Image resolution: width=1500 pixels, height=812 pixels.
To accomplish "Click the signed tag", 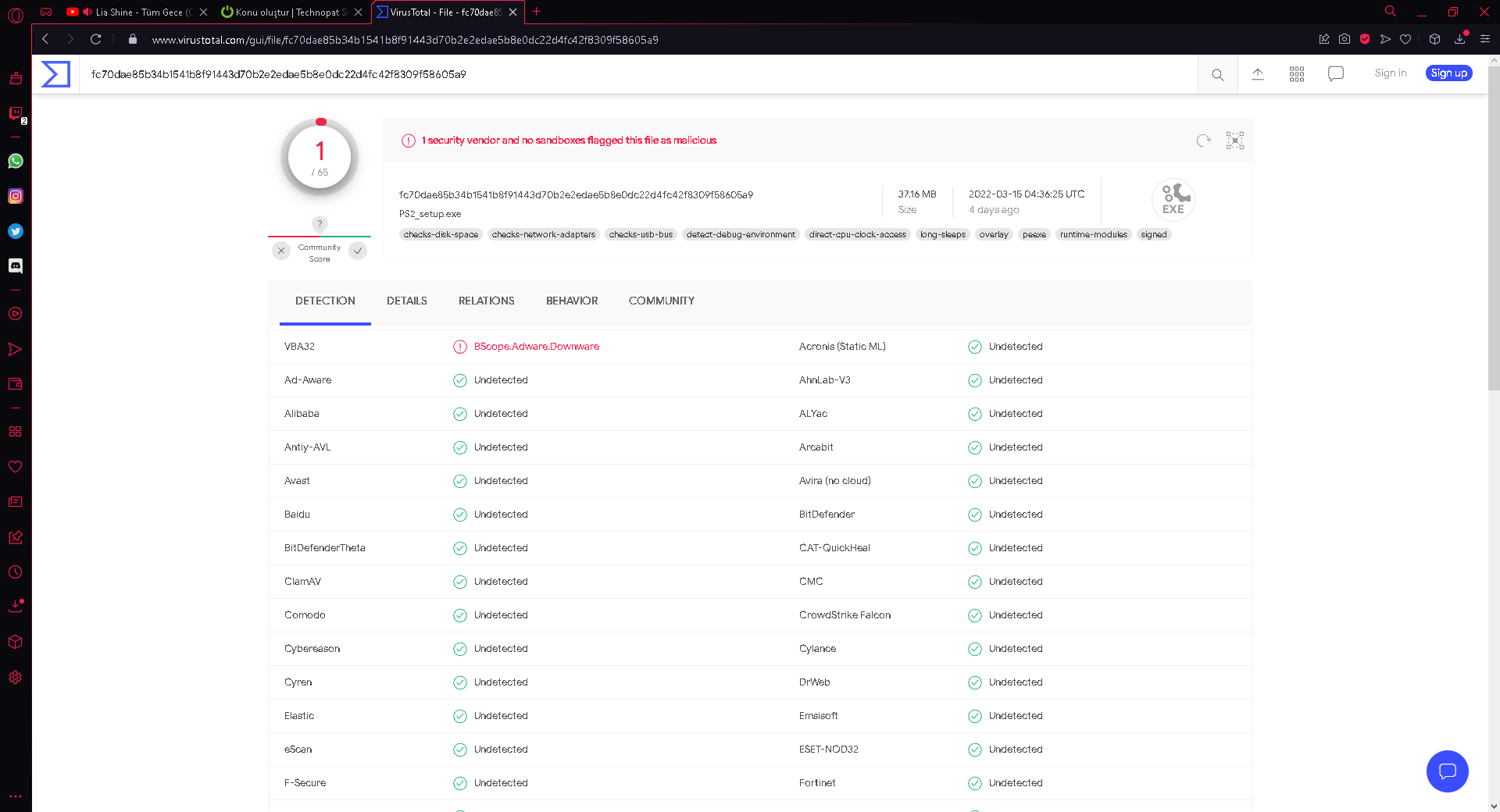I will [1154, 234].
